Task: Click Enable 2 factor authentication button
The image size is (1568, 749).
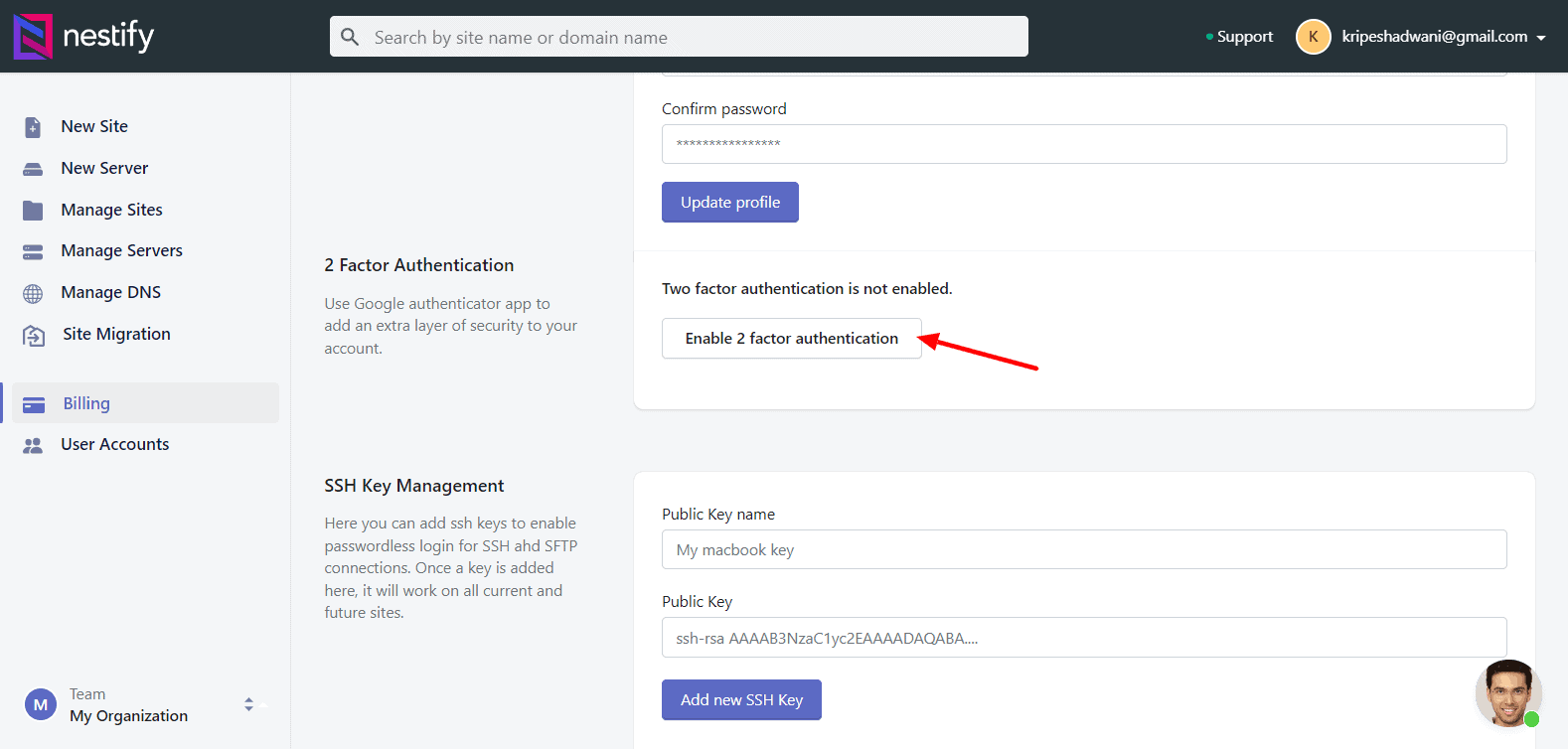Action: [x=791, y=339]
